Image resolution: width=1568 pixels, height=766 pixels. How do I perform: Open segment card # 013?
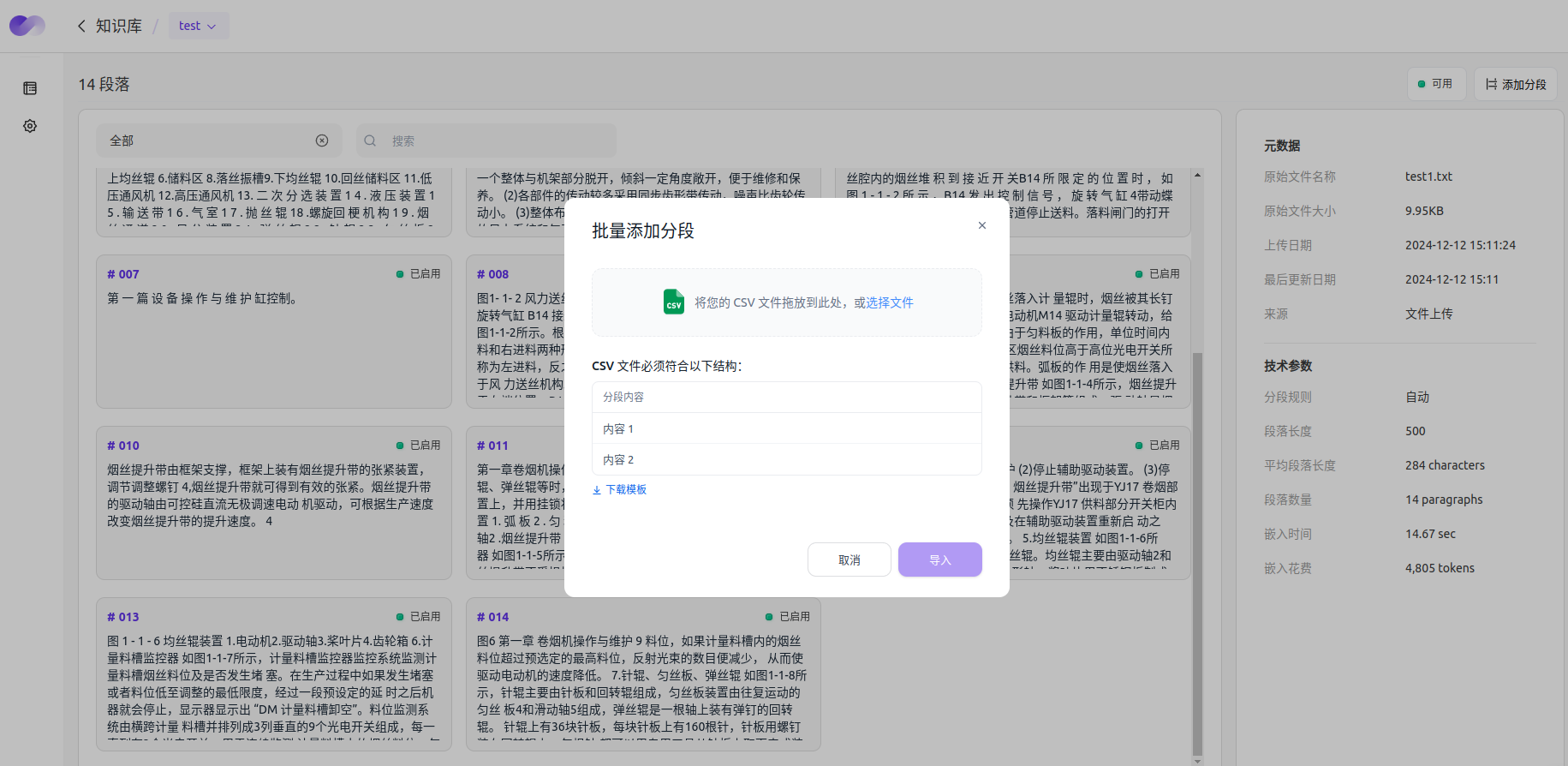tap(273, 674)
